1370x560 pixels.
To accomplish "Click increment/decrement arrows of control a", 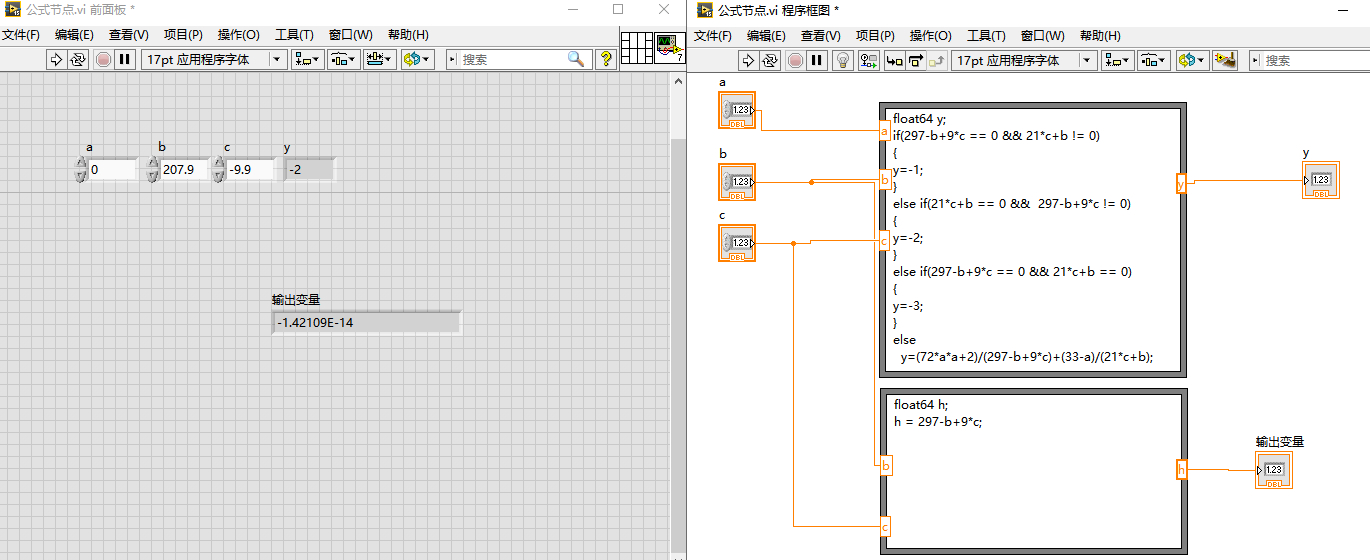I will (81, 169).
